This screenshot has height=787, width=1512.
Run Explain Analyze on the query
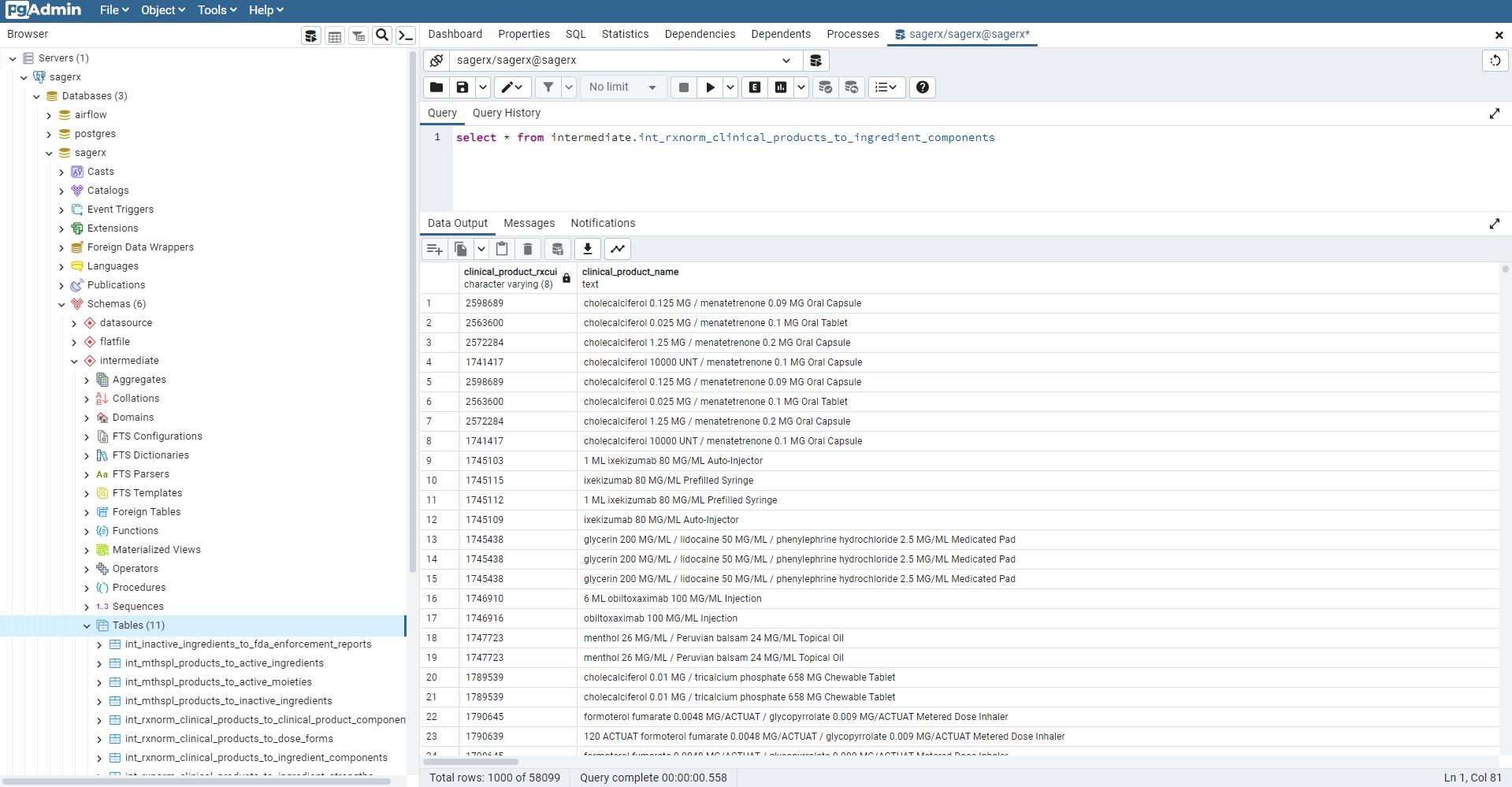(781, 87)
